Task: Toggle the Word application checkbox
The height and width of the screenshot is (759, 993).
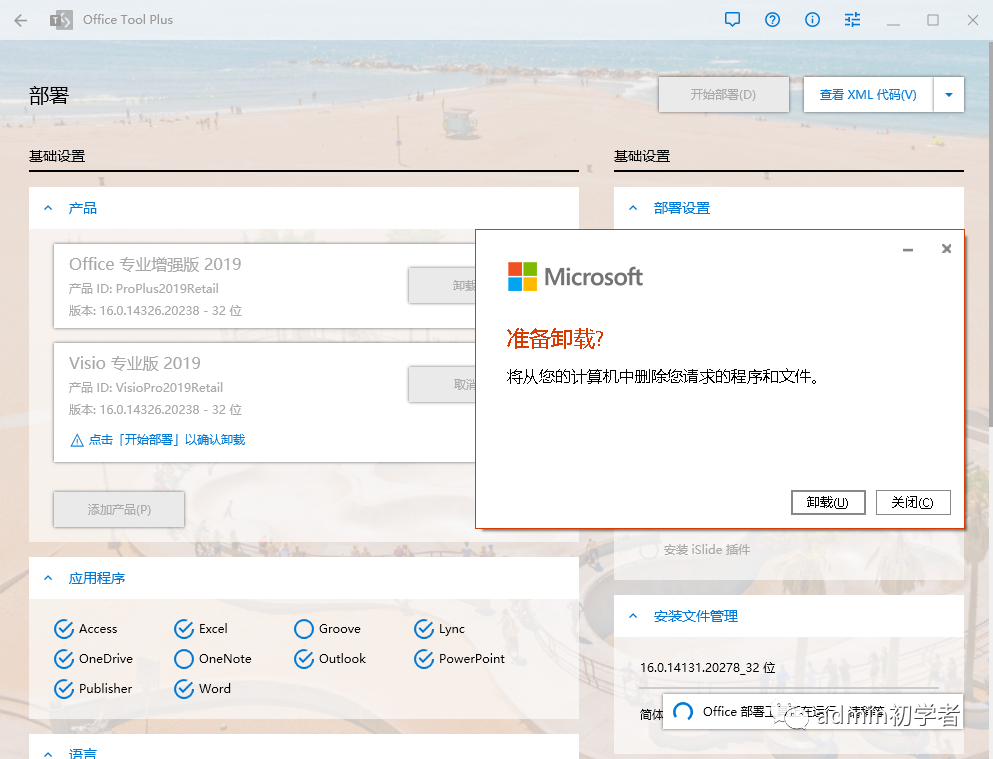Action: pos(184,689)
